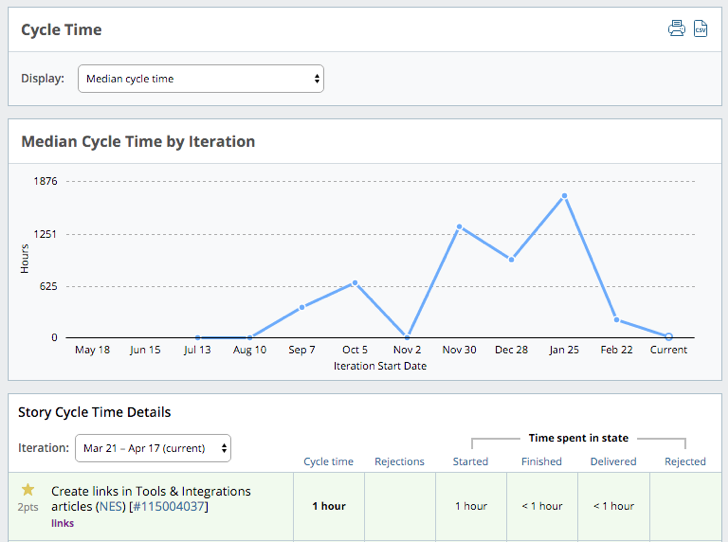The width and height of the screenshot is (728, 542).
Task: Export report using the CSV icon
Action: [701, 28]
